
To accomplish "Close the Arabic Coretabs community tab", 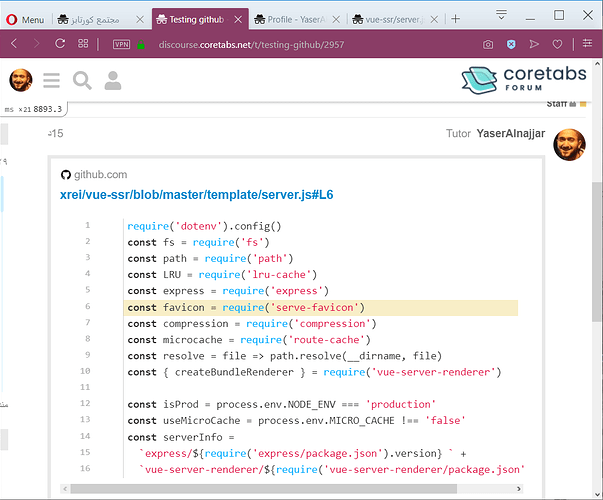I will pos(140,19).
